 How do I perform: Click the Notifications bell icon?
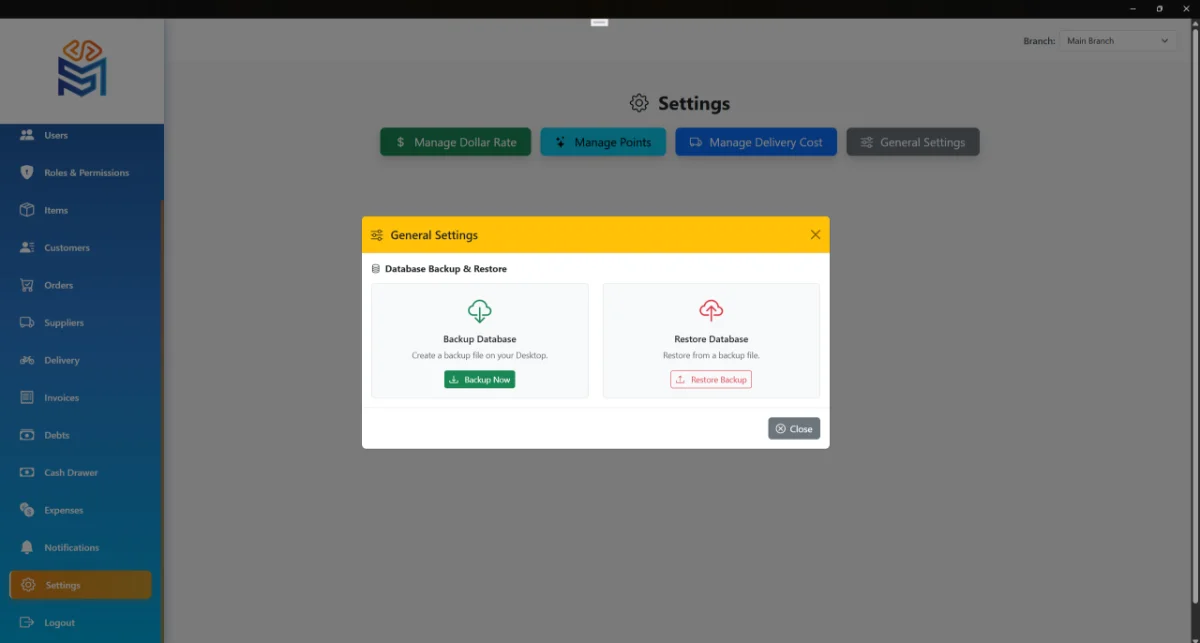click(27, 547)
